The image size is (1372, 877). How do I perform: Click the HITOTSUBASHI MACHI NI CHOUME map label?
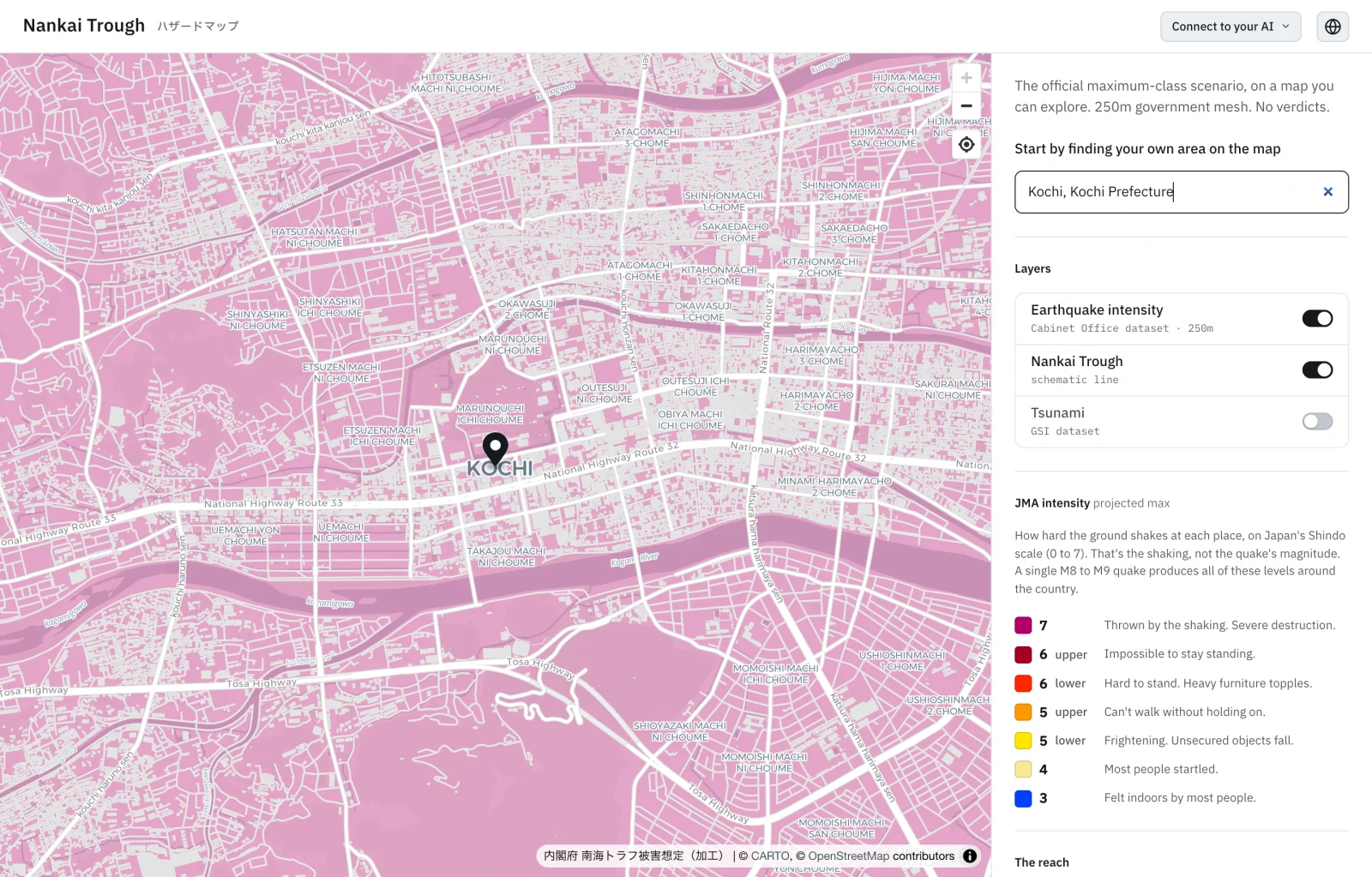tap(456, 83)
